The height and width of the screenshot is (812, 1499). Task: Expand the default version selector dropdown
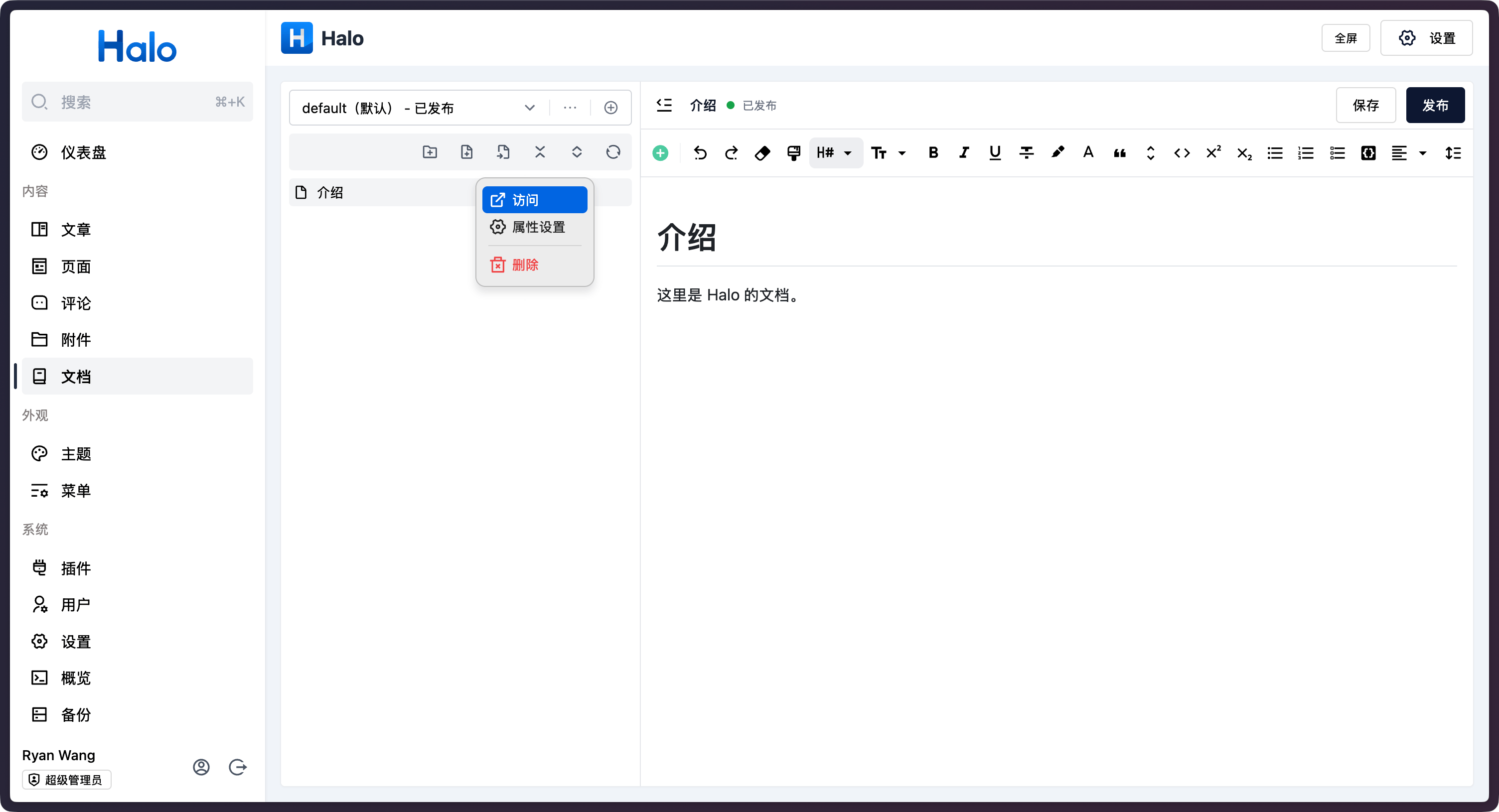point(529,108)
